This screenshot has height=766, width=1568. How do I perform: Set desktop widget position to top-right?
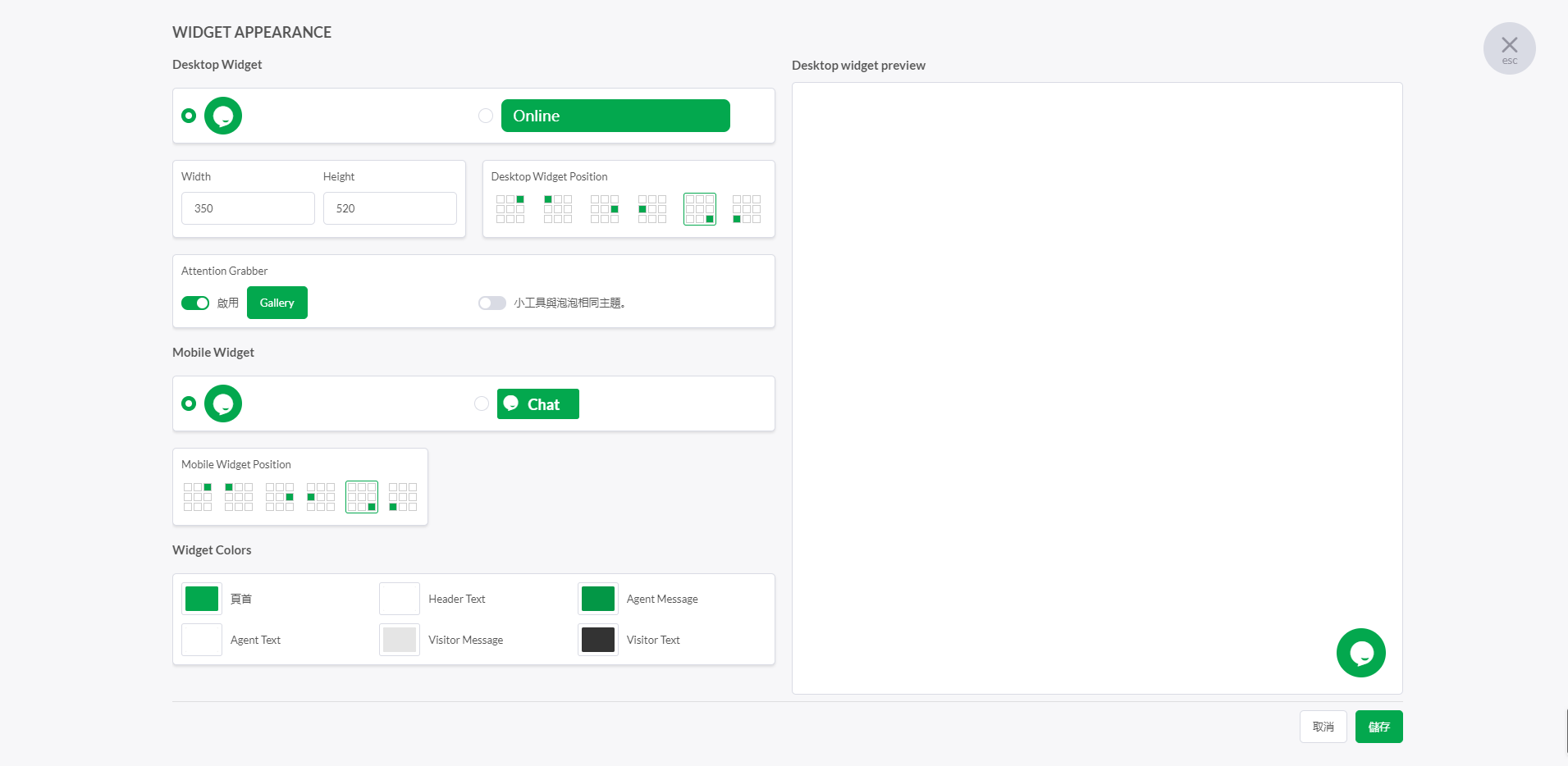[510, 209]
